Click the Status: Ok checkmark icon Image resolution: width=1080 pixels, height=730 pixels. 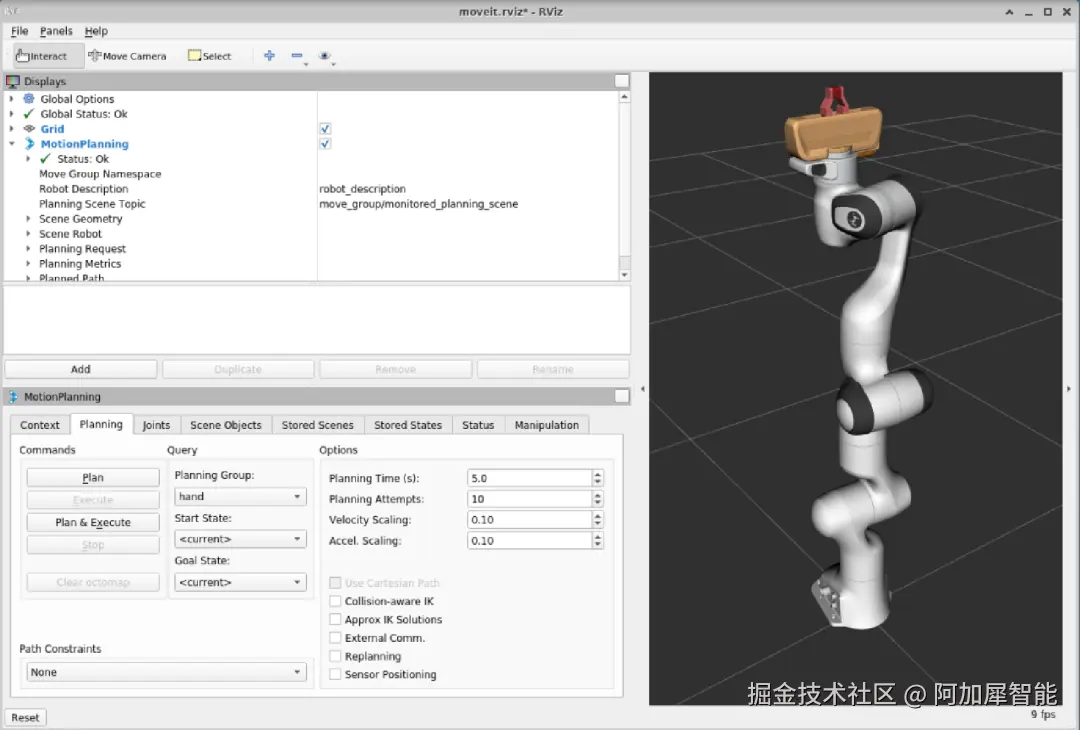45,158
